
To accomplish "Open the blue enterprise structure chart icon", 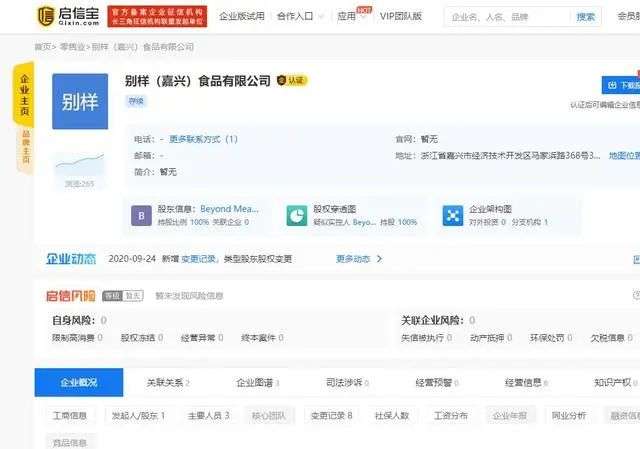I will tap(453, 216).
